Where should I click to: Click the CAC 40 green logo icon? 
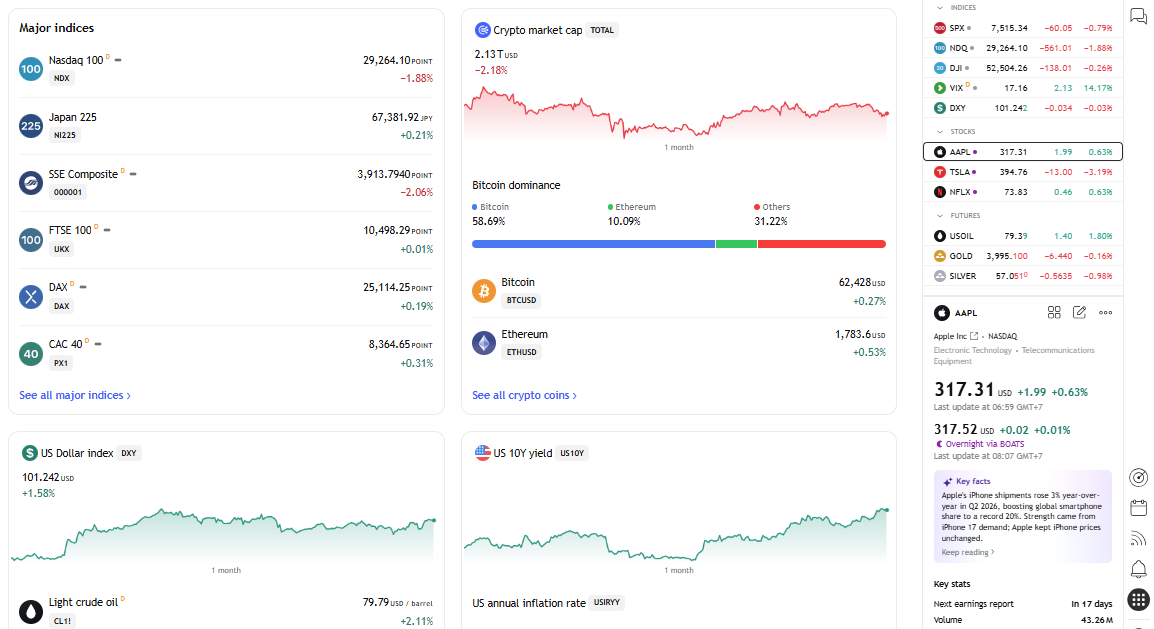pos(31,354)
